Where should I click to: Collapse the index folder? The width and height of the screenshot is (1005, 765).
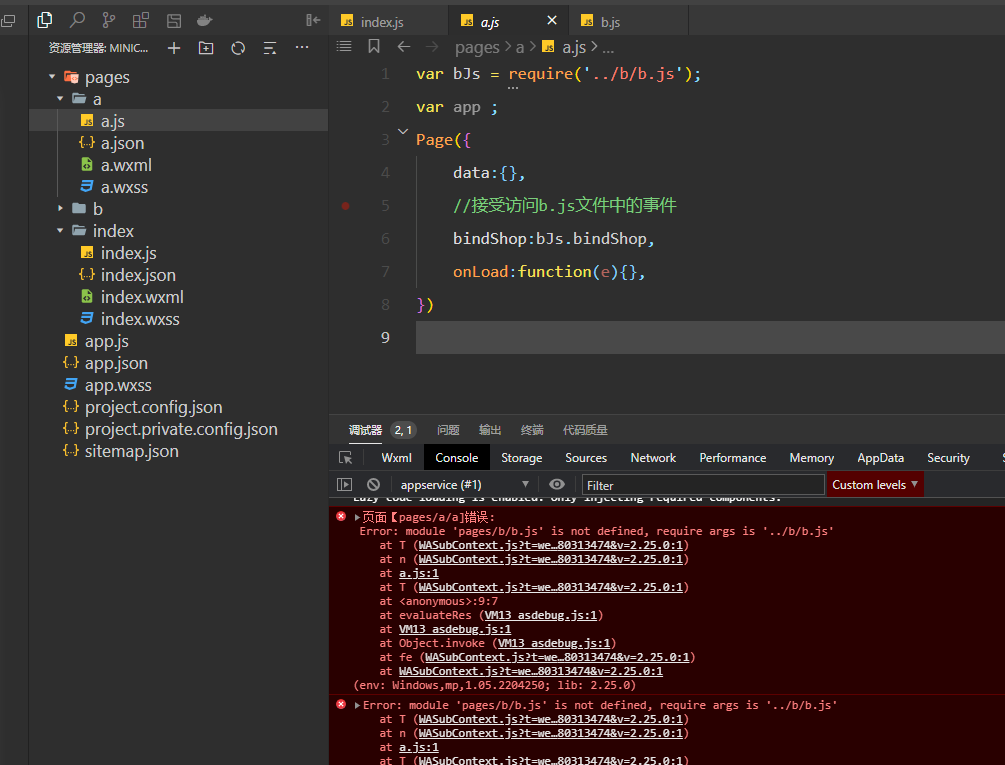tap(60, 230)
